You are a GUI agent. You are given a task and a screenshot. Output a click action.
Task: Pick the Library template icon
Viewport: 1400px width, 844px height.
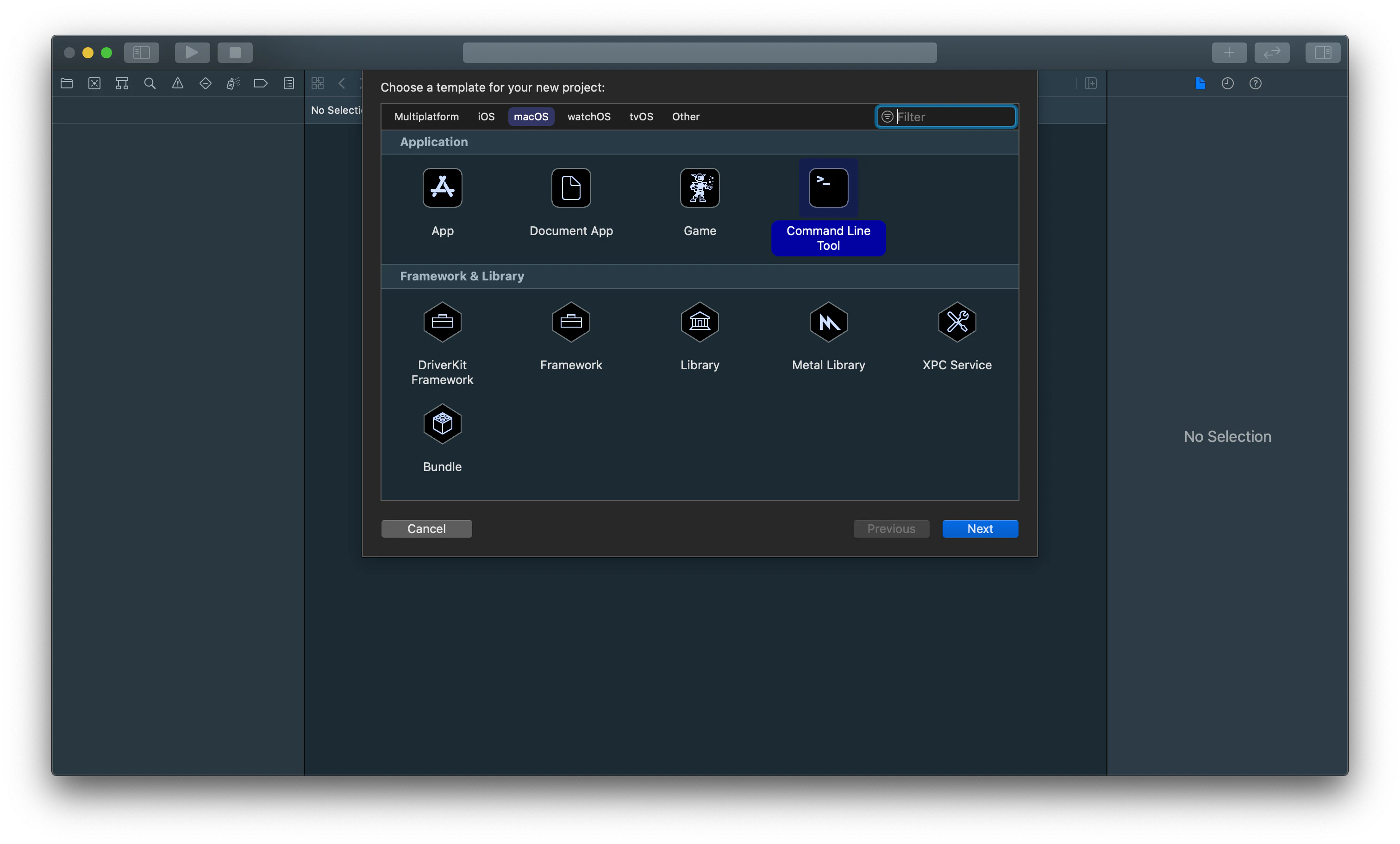pos(700,322)
